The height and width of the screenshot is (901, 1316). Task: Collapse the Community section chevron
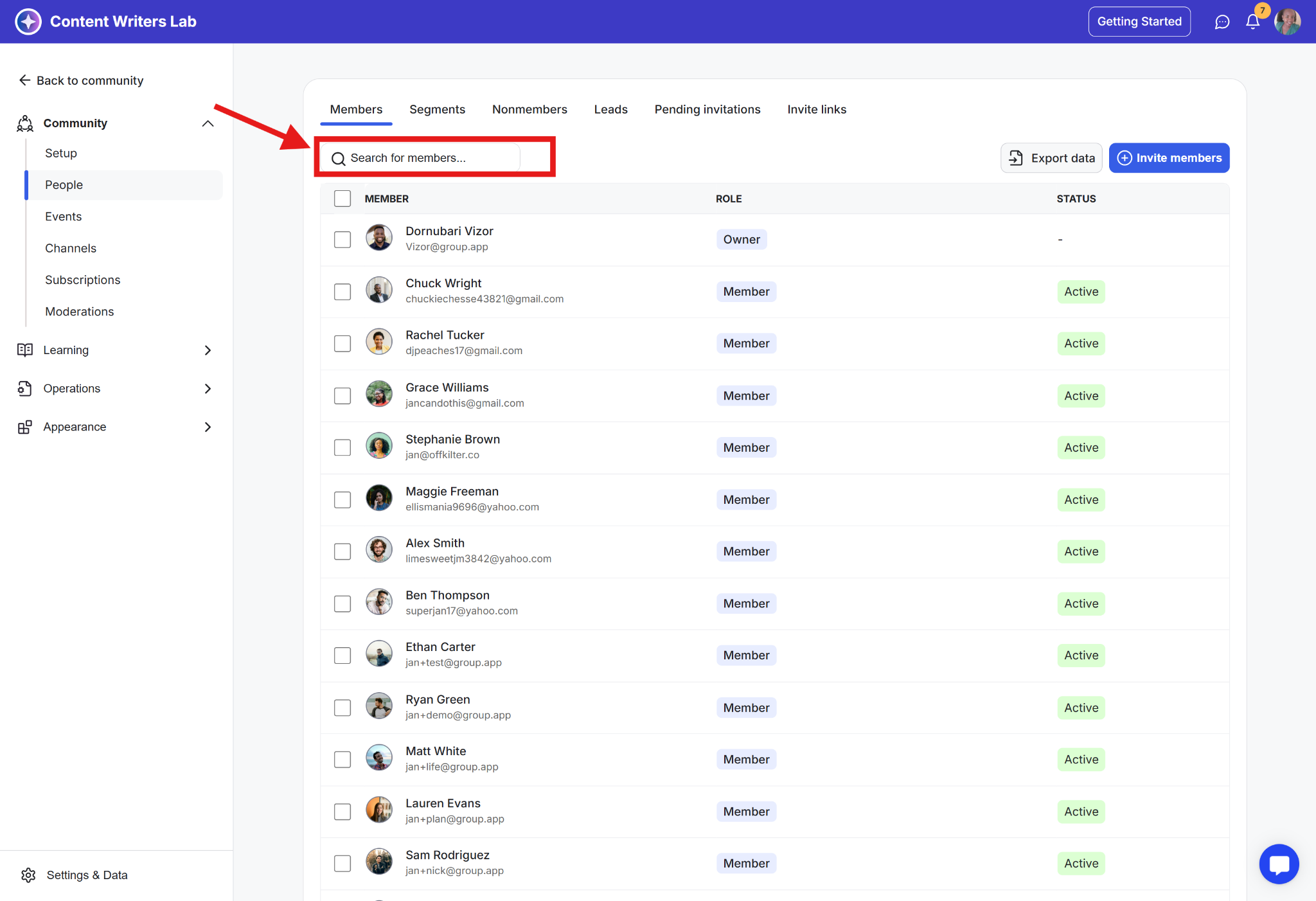(x=208, y=123)
